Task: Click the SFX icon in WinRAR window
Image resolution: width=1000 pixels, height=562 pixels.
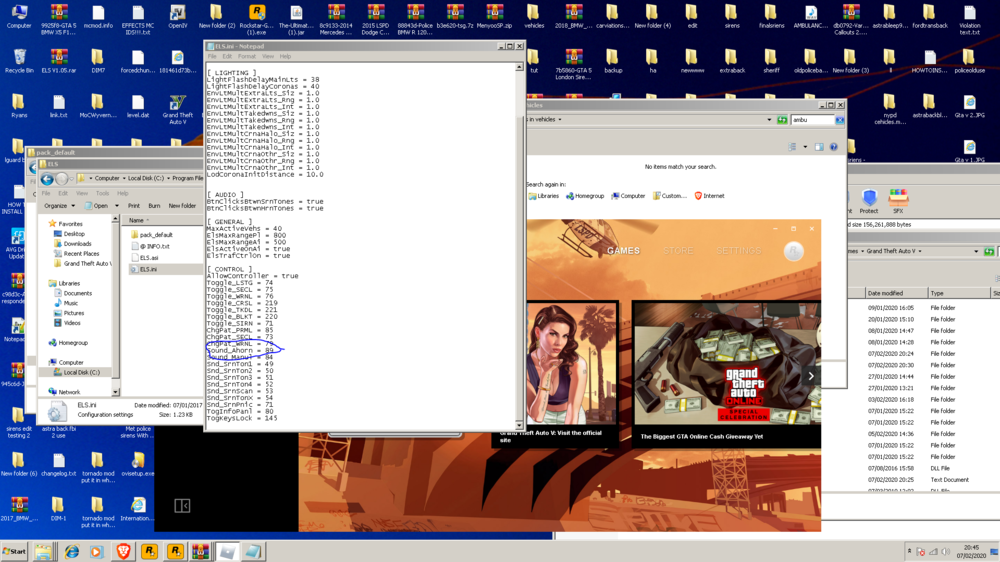Action: coord(898,201)
